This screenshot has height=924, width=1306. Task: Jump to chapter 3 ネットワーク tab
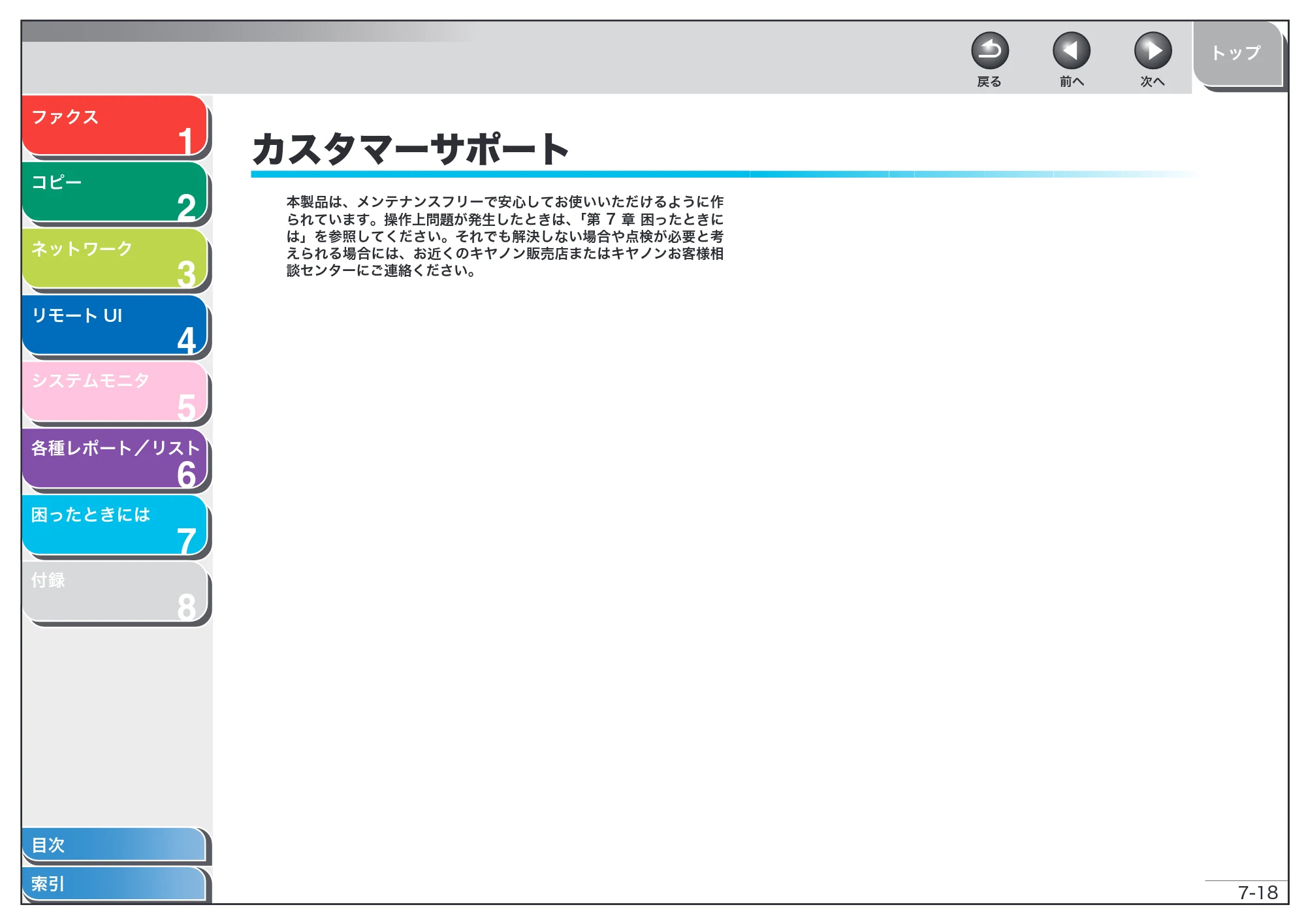coord(115,259)
